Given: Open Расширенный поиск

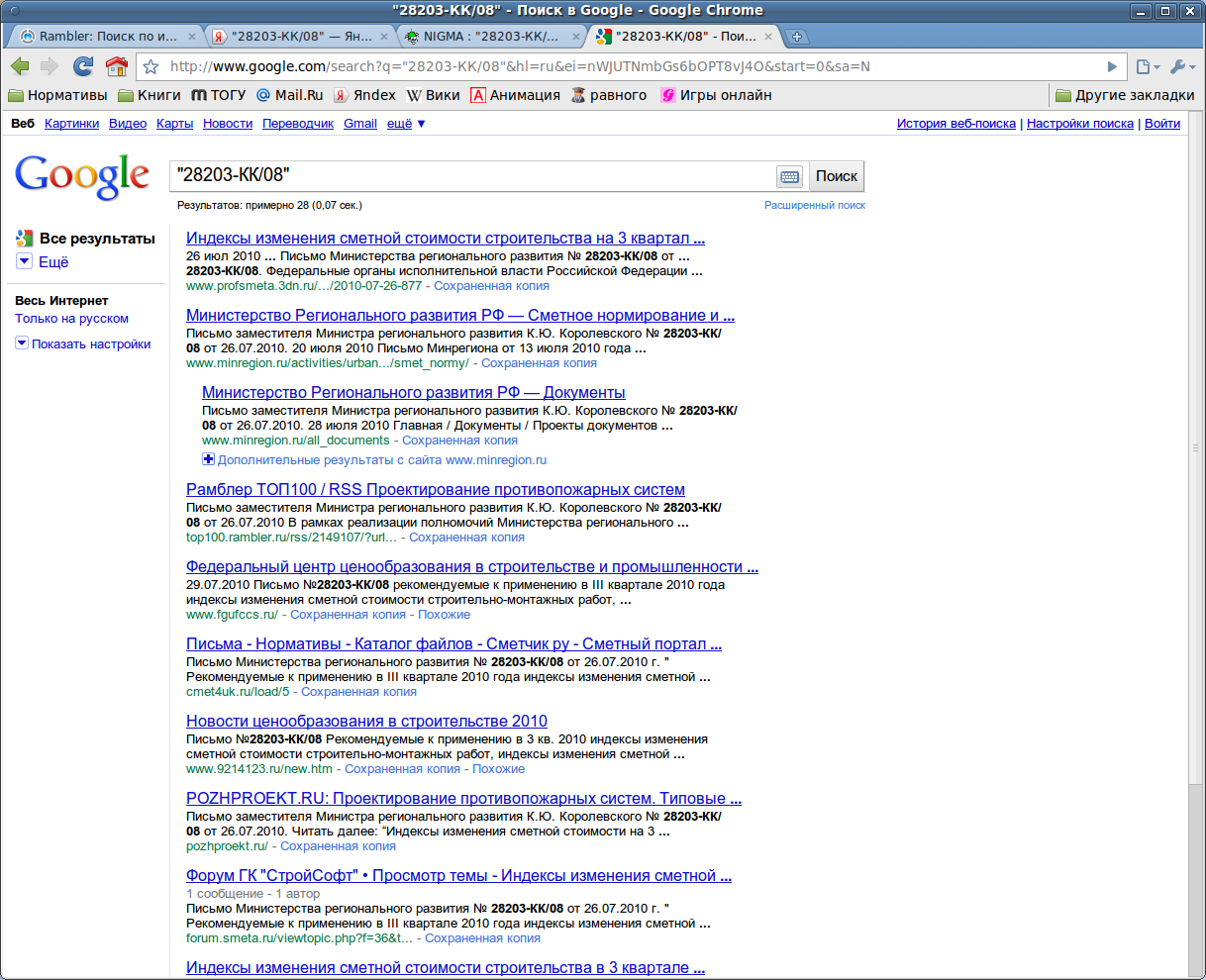Looking at the screenshot, I should 815,205.
